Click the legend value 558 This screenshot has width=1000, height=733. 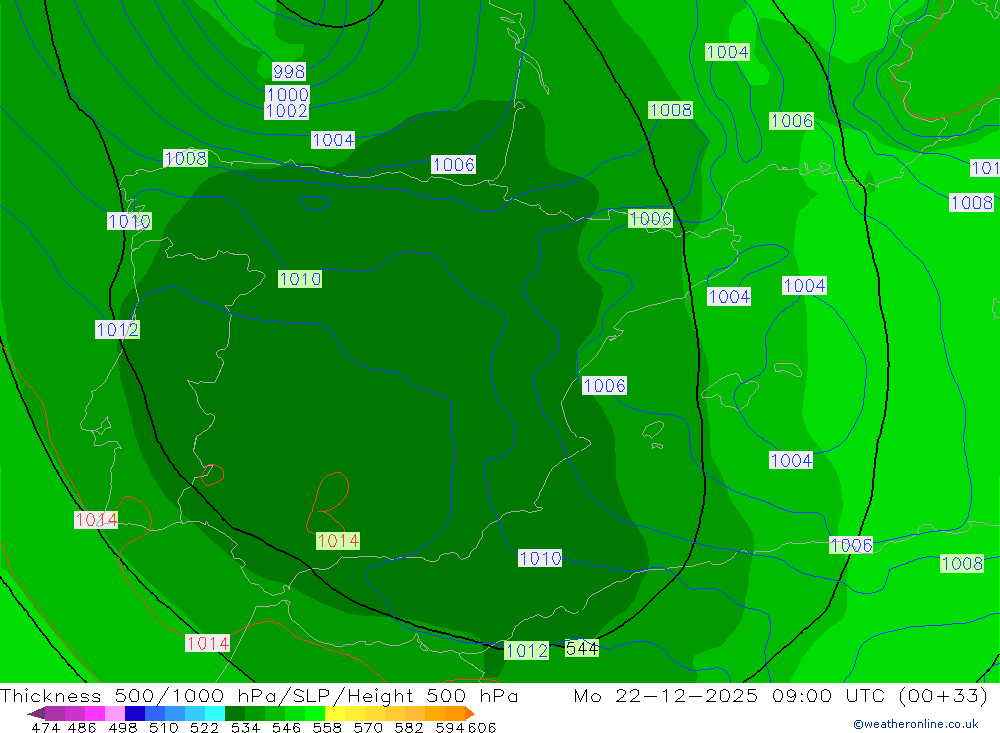(x=327, y=728)
